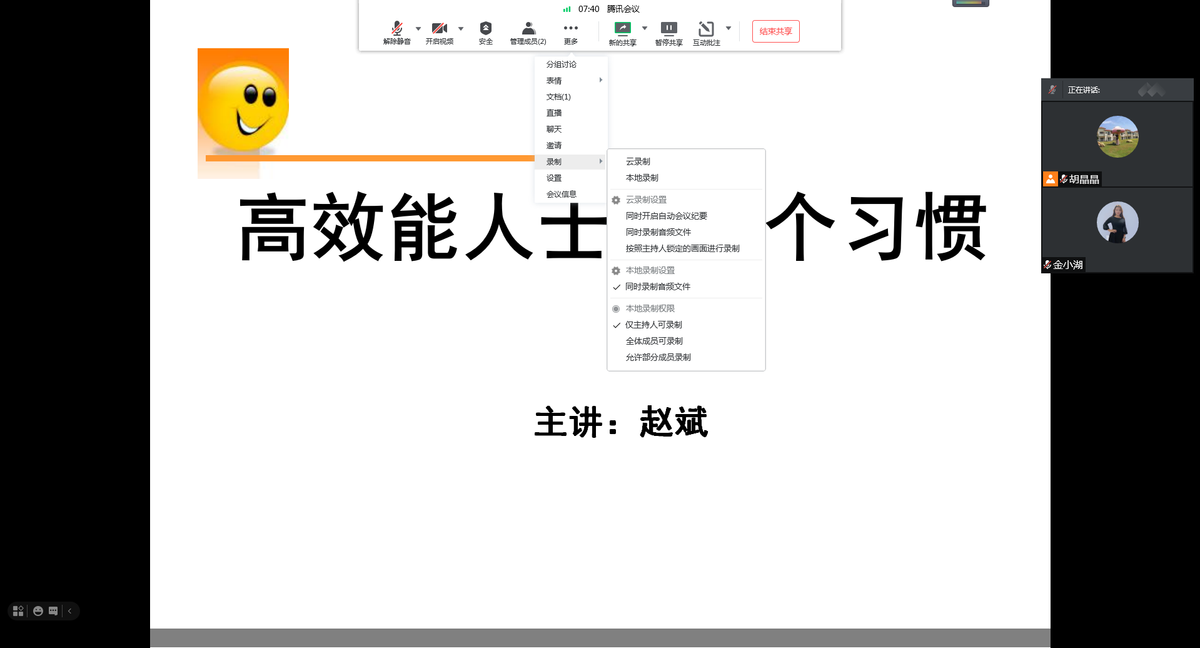Collapse the floating toolbar with left chevron
This screenshot has height=648, width=1200.
click(70, 611)
